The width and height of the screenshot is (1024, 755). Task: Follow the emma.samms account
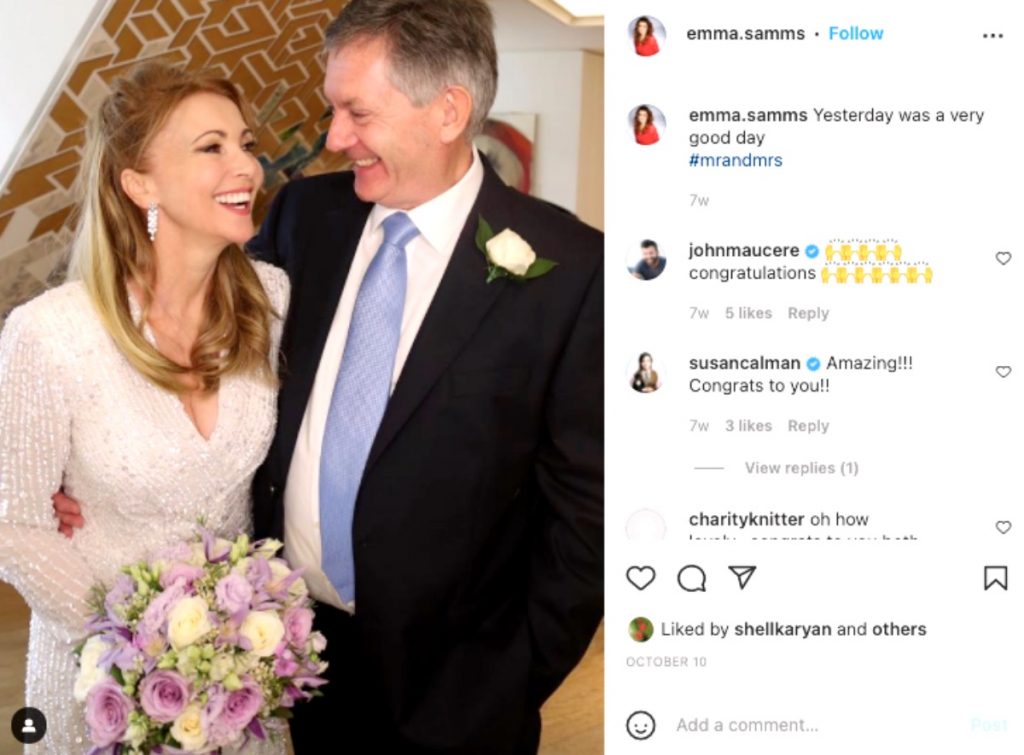pyautogui.click(x=856, y=33)
